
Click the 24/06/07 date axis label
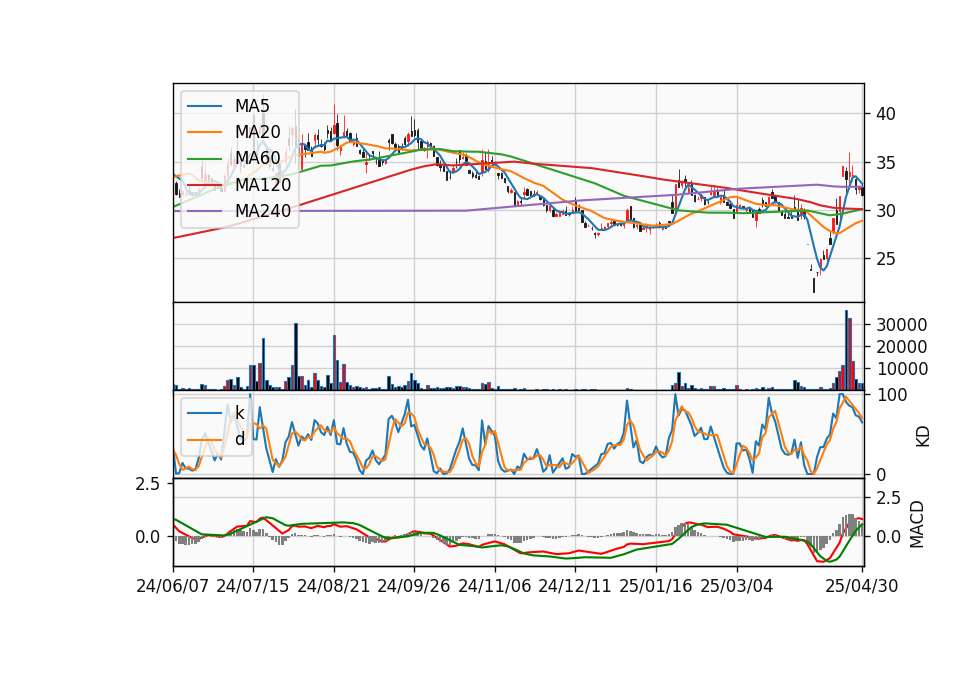click(x=173, y=586)
